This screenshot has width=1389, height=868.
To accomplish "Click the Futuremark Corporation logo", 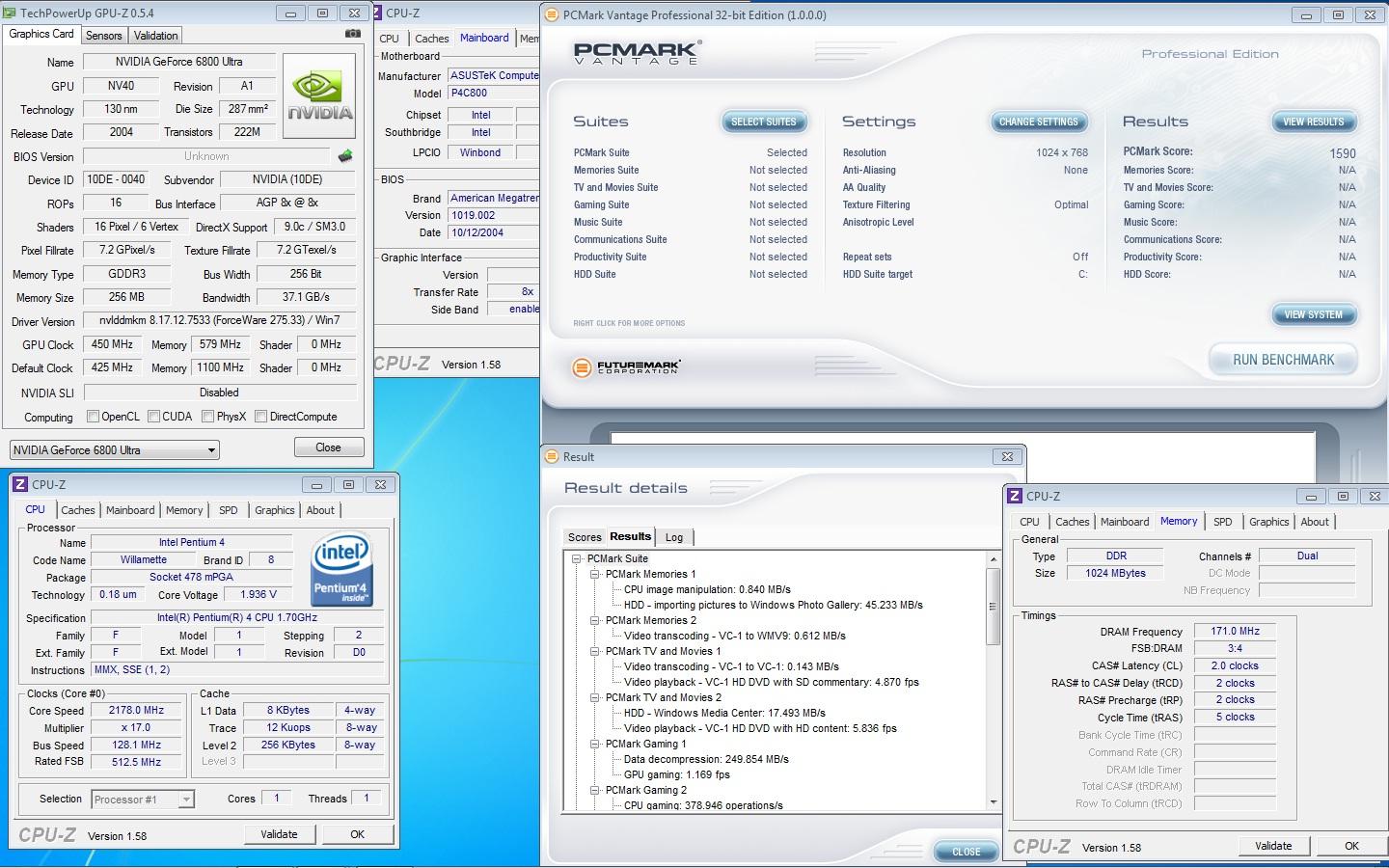I will tap(627, 366).
